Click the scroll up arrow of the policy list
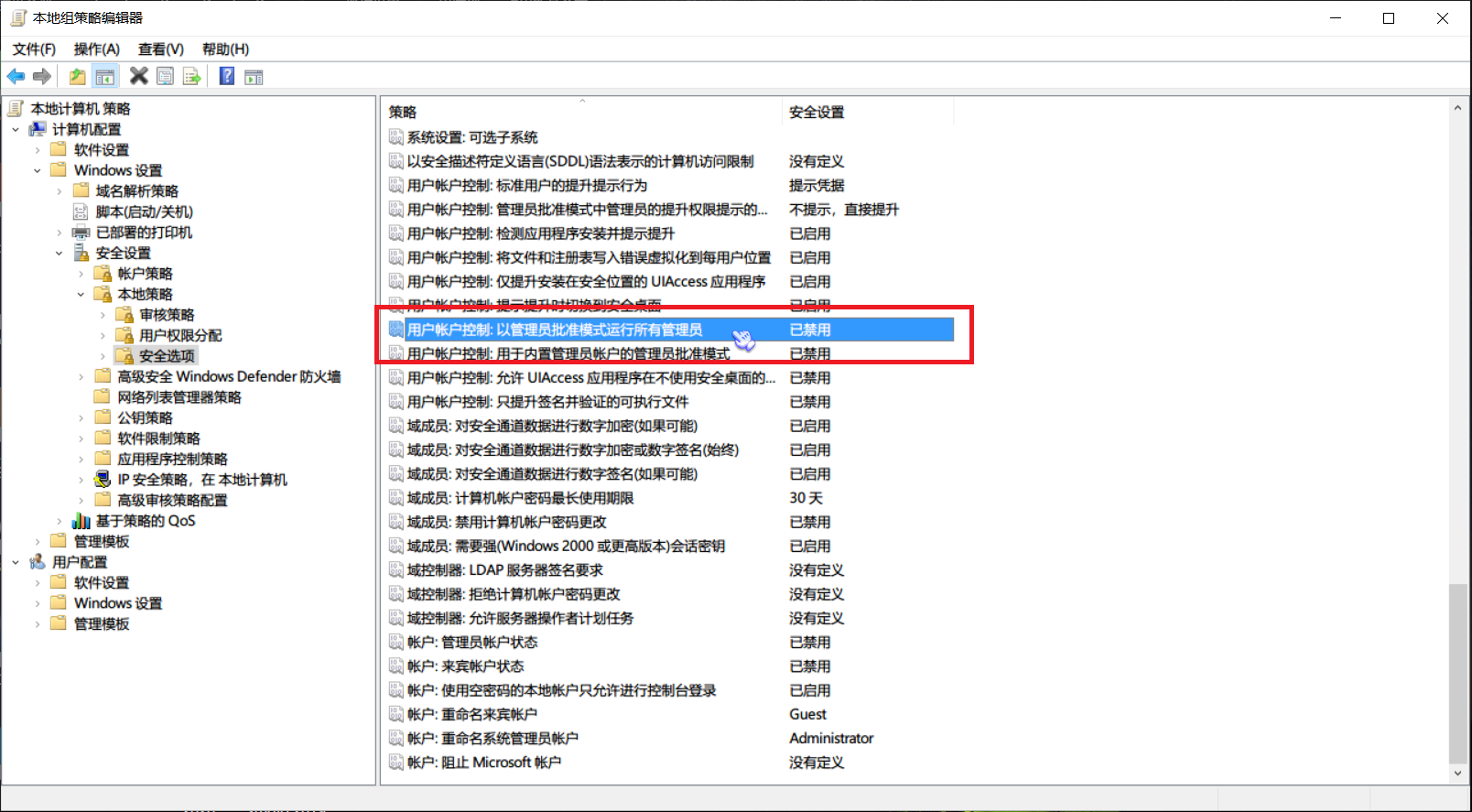This screenshot has width=1472, height=812. point(1457,108)
